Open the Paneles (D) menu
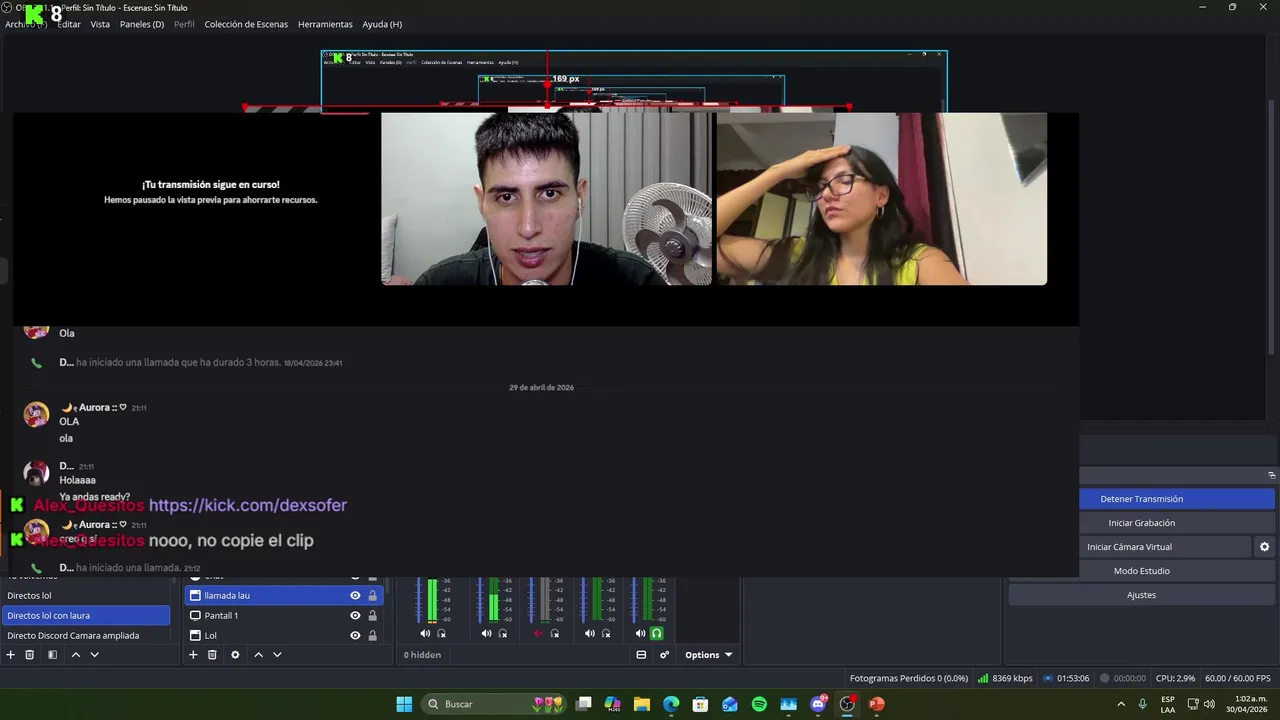1280x720 pixels. [142, 24]
